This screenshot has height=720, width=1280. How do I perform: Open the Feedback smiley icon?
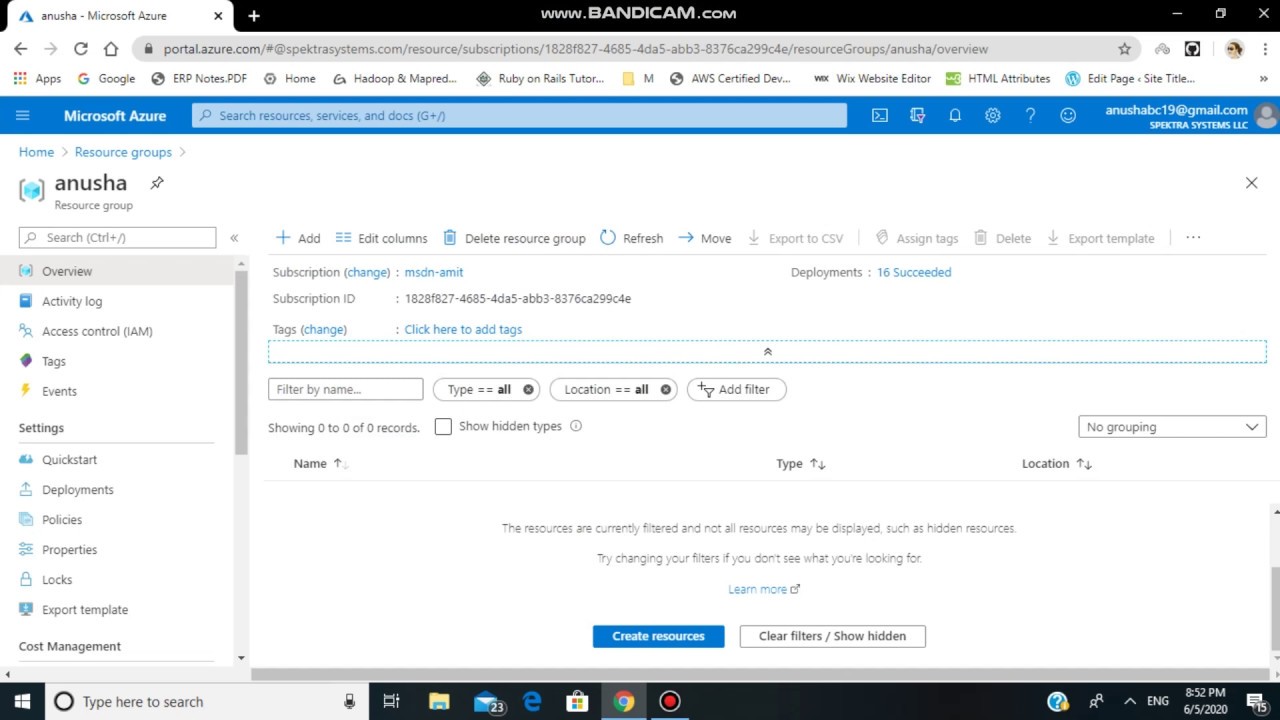click(x=1068, y=115)
